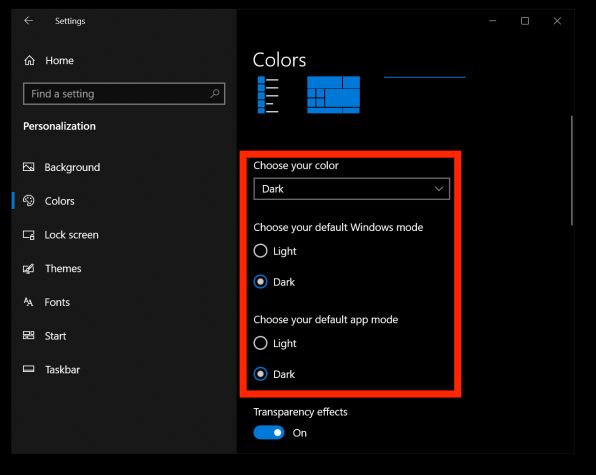This screenshot has width=596, height=475.
Task: Click the Find a setting search box
Action: (124, 93)
